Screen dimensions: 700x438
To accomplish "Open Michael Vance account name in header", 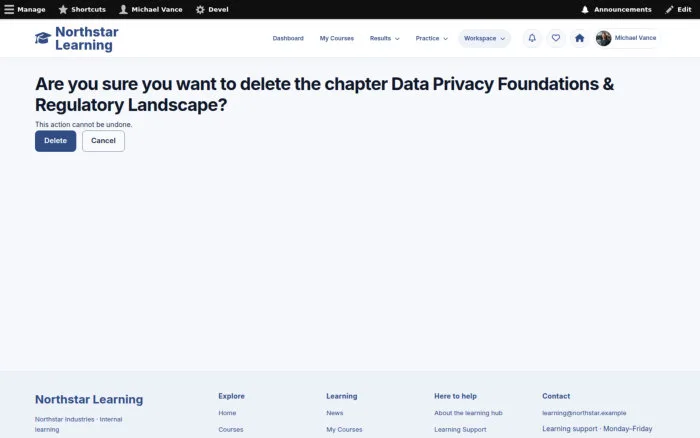I will tap(635, 38).
